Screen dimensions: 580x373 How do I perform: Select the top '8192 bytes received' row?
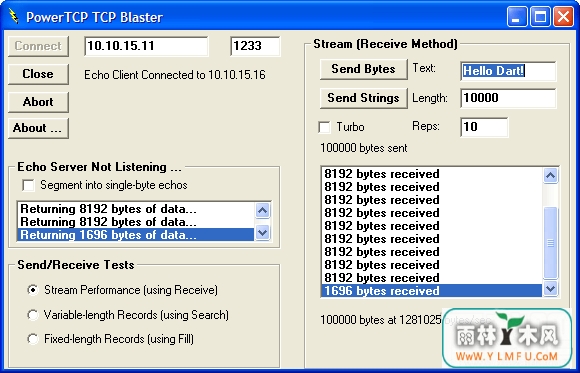[x=432, y=174]
